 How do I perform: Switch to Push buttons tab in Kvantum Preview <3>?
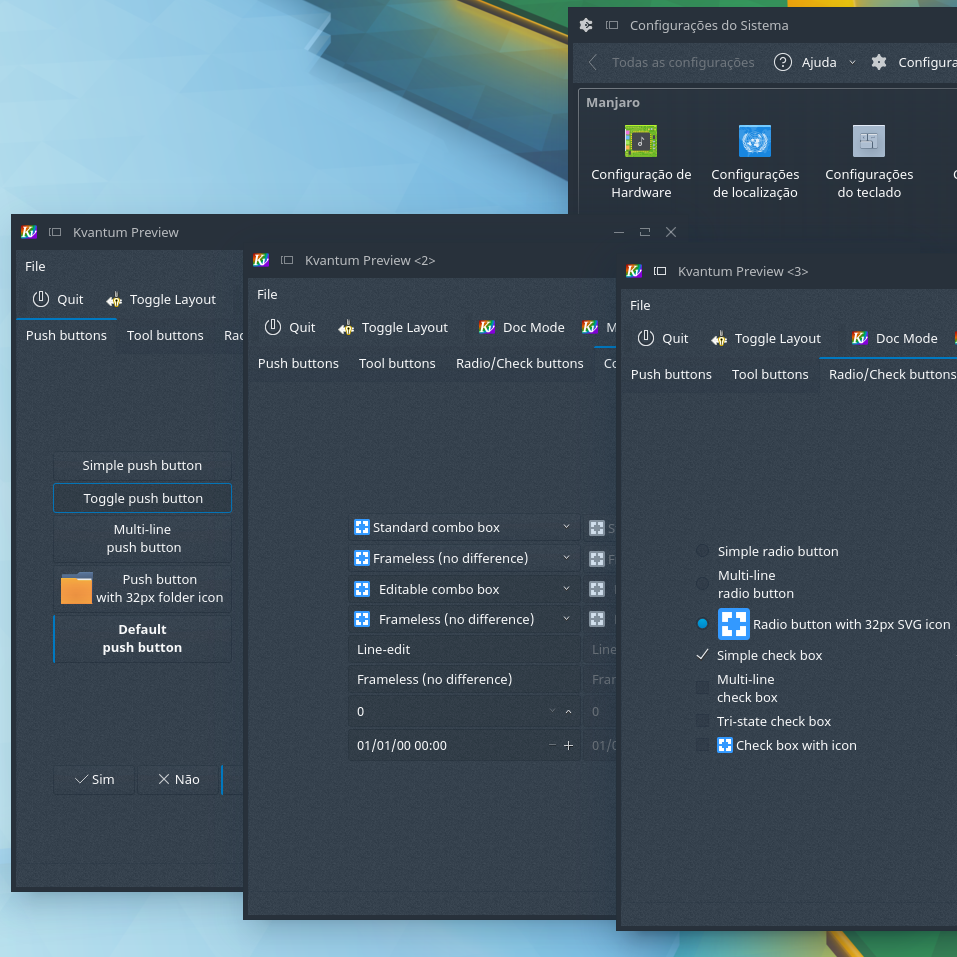tap(671, 374)
